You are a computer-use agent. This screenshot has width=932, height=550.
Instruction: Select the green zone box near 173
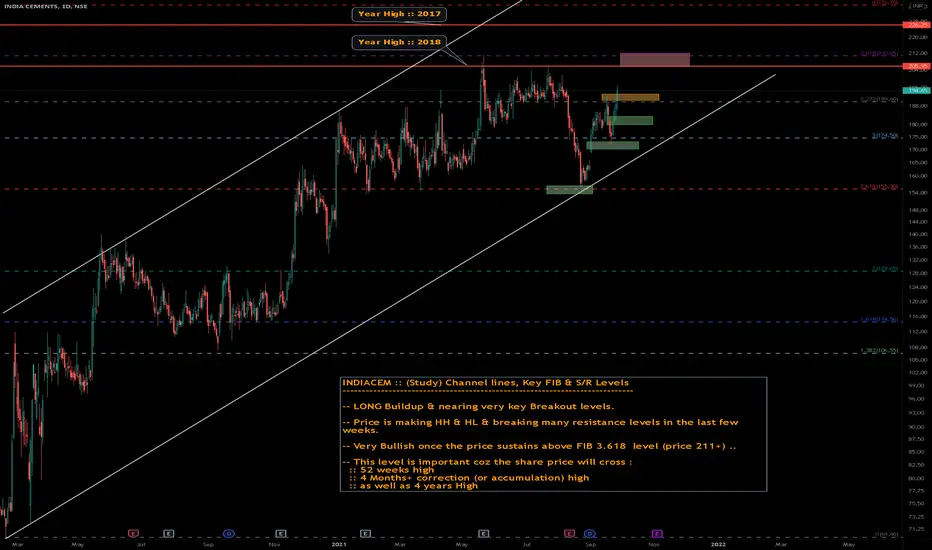click(x=613, y=145)
